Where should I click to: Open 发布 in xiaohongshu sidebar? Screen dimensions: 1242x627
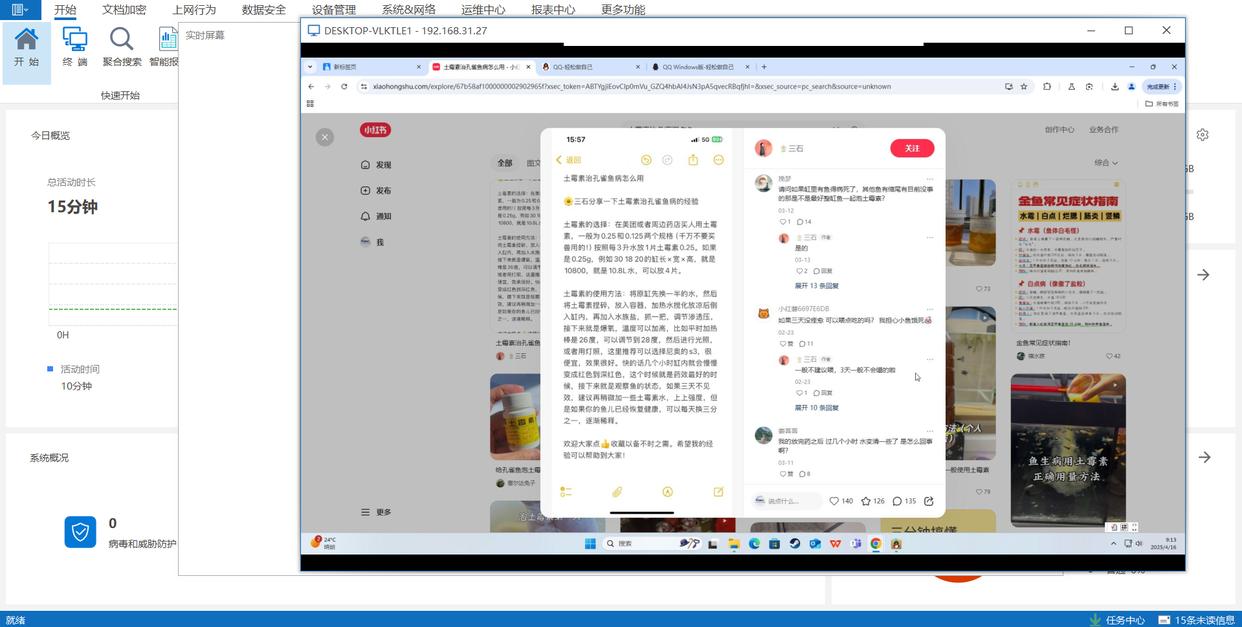[x=377, y=190]
